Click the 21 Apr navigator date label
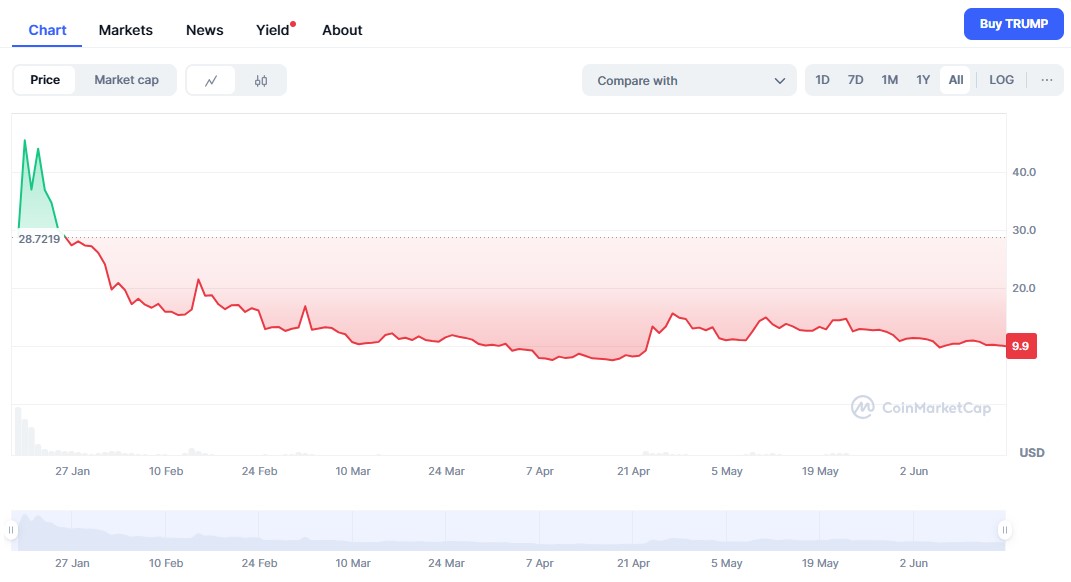The width and height of the screenshot is (1071, 582). point(633,564)
